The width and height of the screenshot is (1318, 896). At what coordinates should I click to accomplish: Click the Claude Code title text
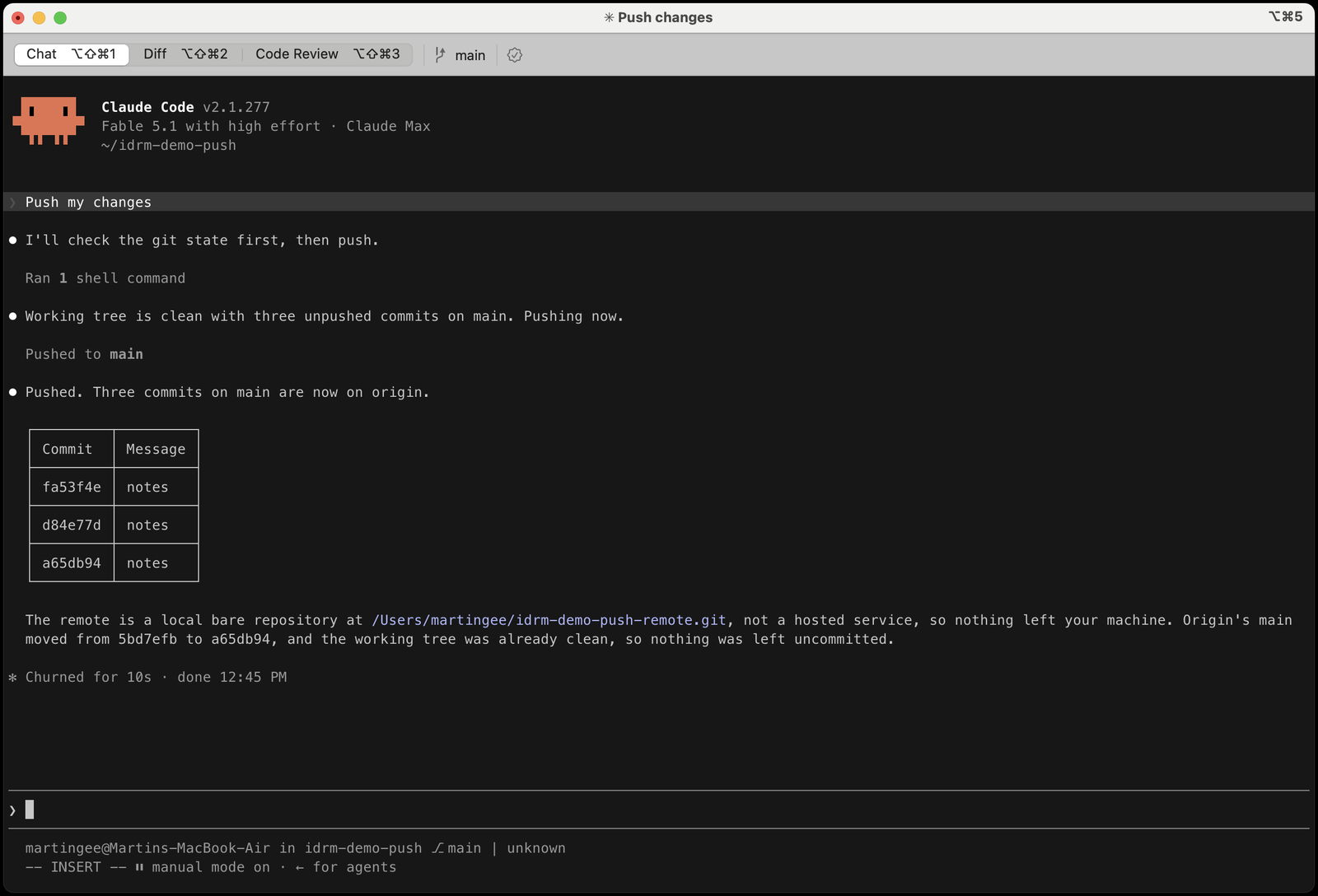pyautogui.click(x=147, y=107)
